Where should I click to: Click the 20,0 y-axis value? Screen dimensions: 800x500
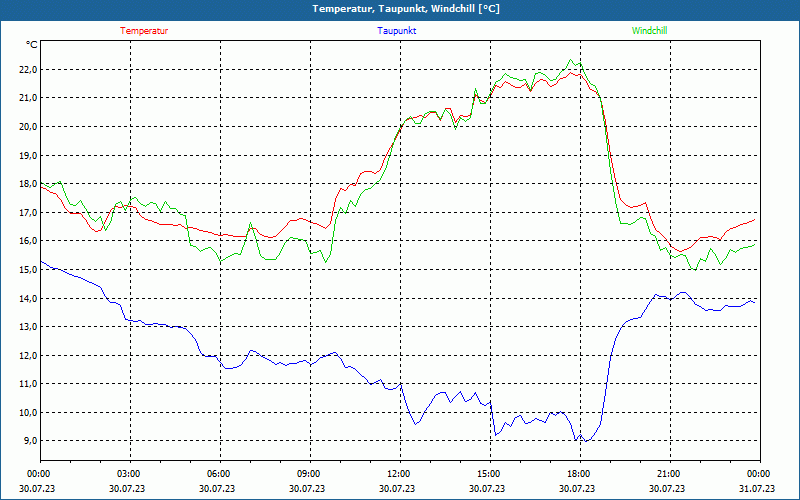[x=28, y=127]
